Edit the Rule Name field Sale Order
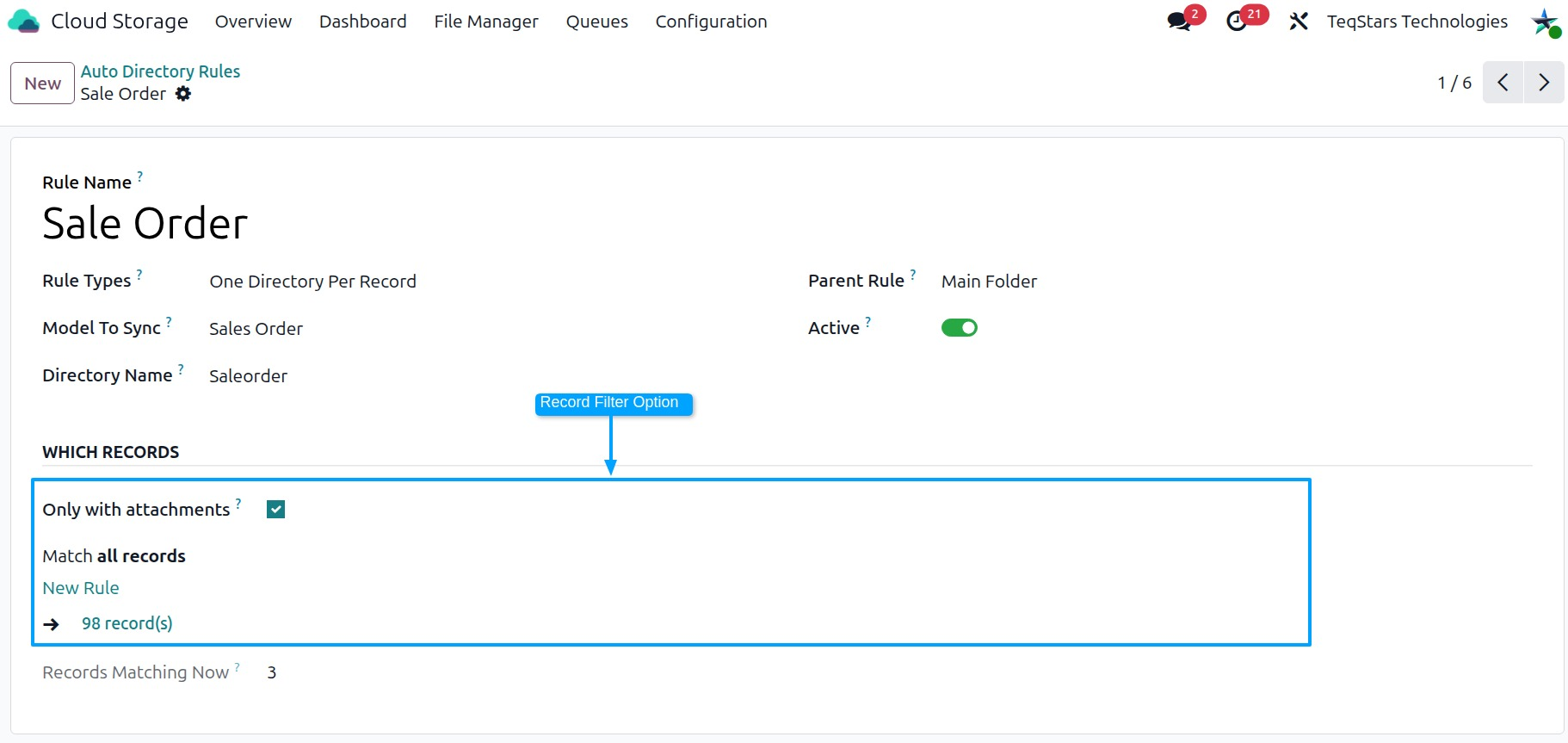Image resolution: width=1568 pixels, height=743 pixels. pos(145,224)
